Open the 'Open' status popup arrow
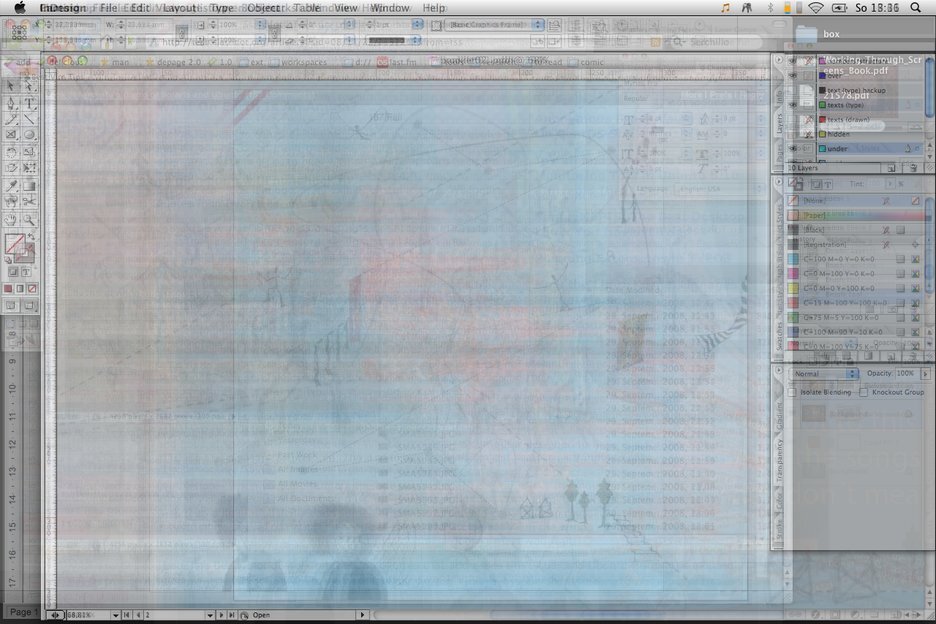This screenshot has width=936, height=624. tap(362, 615)
